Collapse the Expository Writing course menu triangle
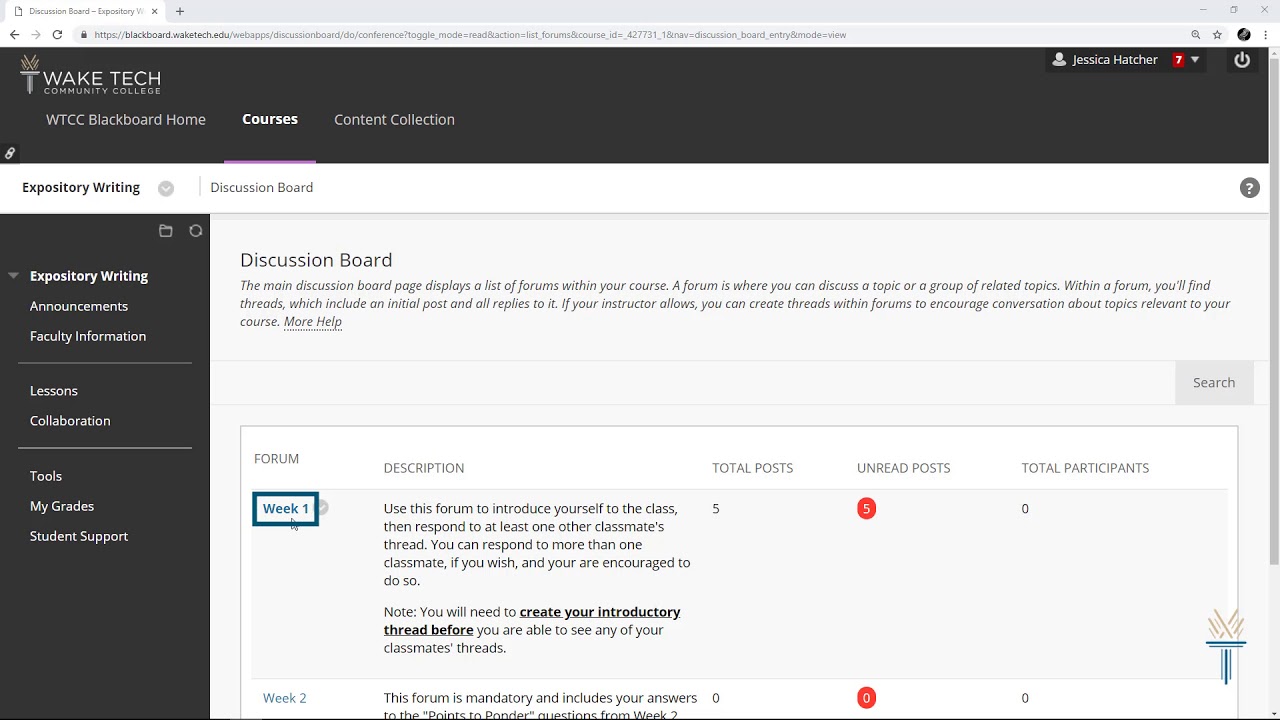 (13, 276)
